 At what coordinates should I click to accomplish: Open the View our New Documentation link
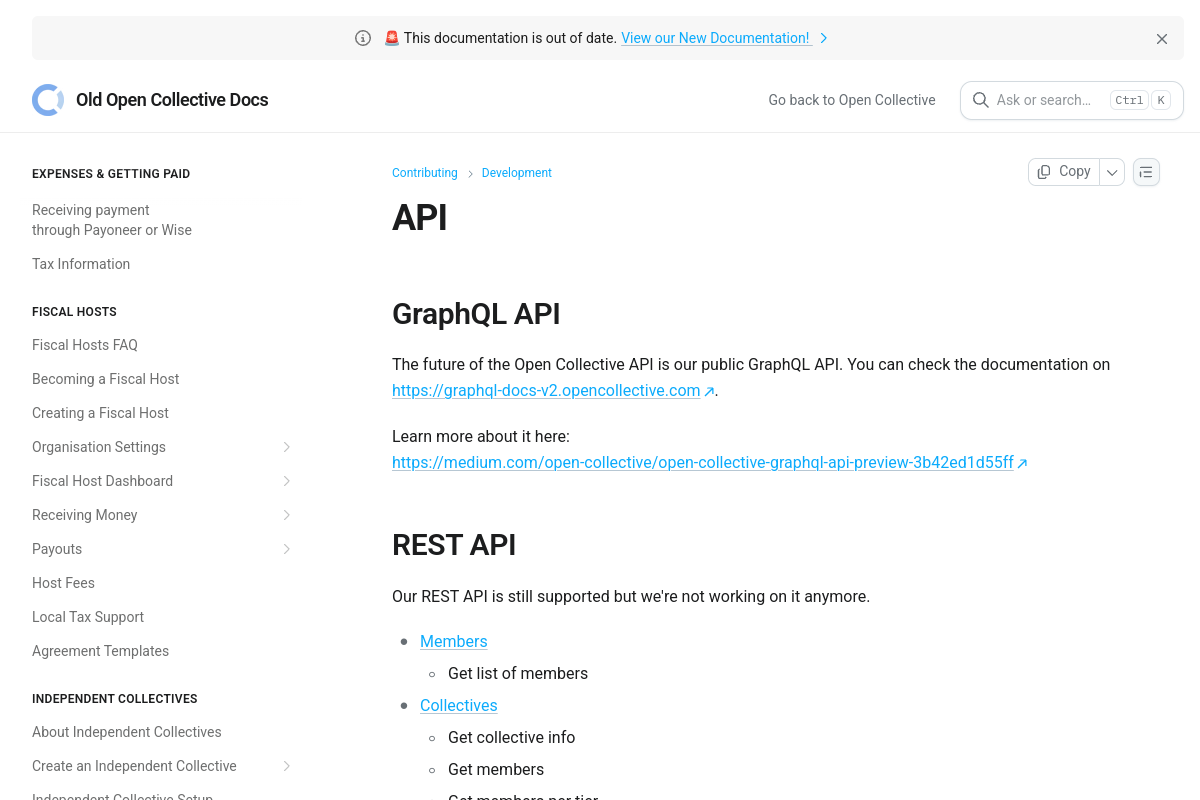pyautogui.click(x=715, y=39)
